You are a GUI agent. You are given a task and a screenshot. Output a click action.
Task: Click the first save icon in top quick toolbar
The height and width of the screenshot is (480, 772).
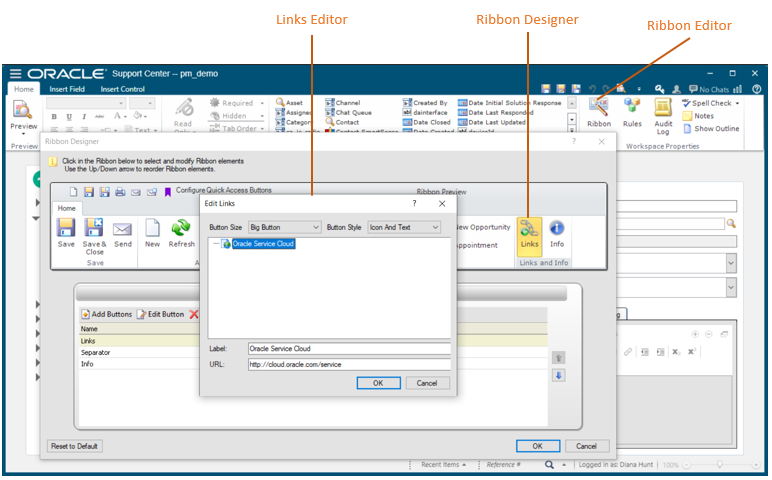click(x=546, y=89)
